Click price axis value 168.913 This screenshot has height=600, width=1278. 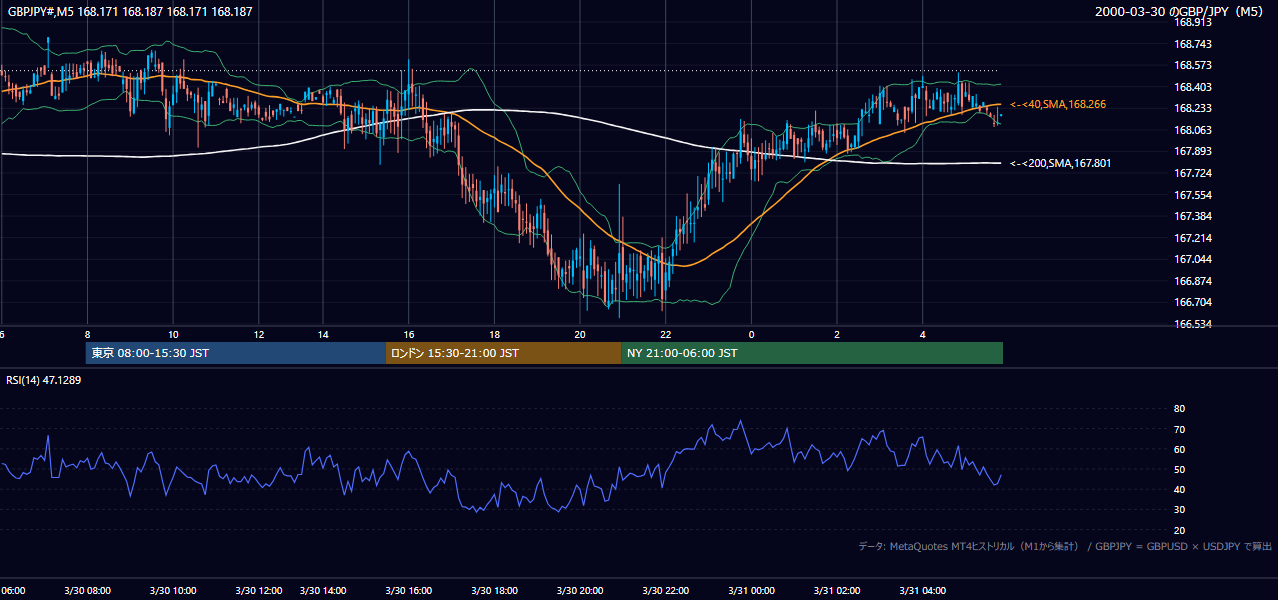pyautogui.click(x=1193, y=22)
